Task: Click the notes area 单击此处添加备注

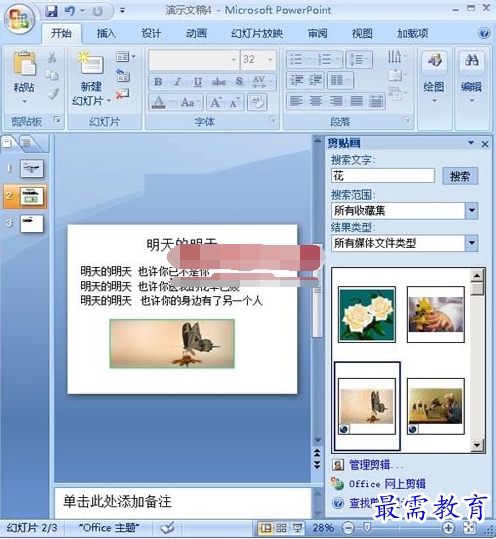Action: coord(182,502)
